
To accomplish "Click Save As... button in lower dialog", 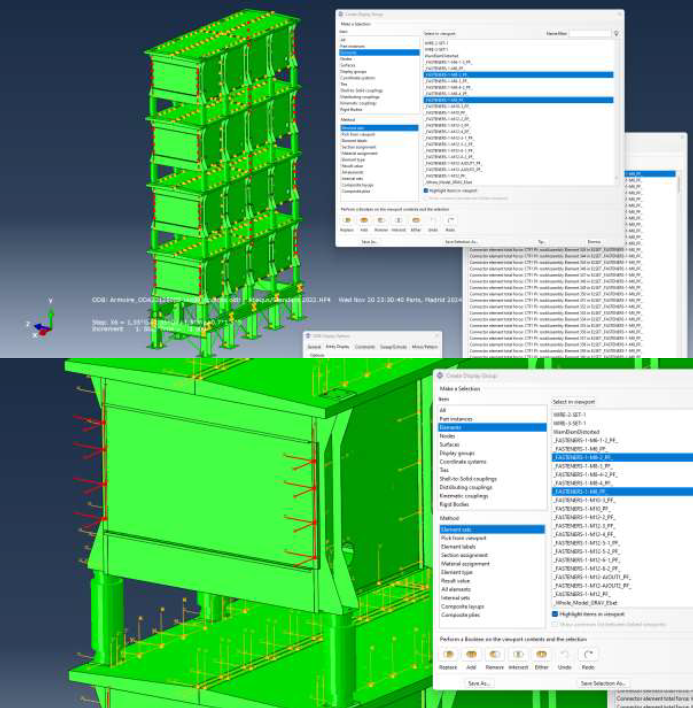I will pyautogui.click(x=479, y=683).
